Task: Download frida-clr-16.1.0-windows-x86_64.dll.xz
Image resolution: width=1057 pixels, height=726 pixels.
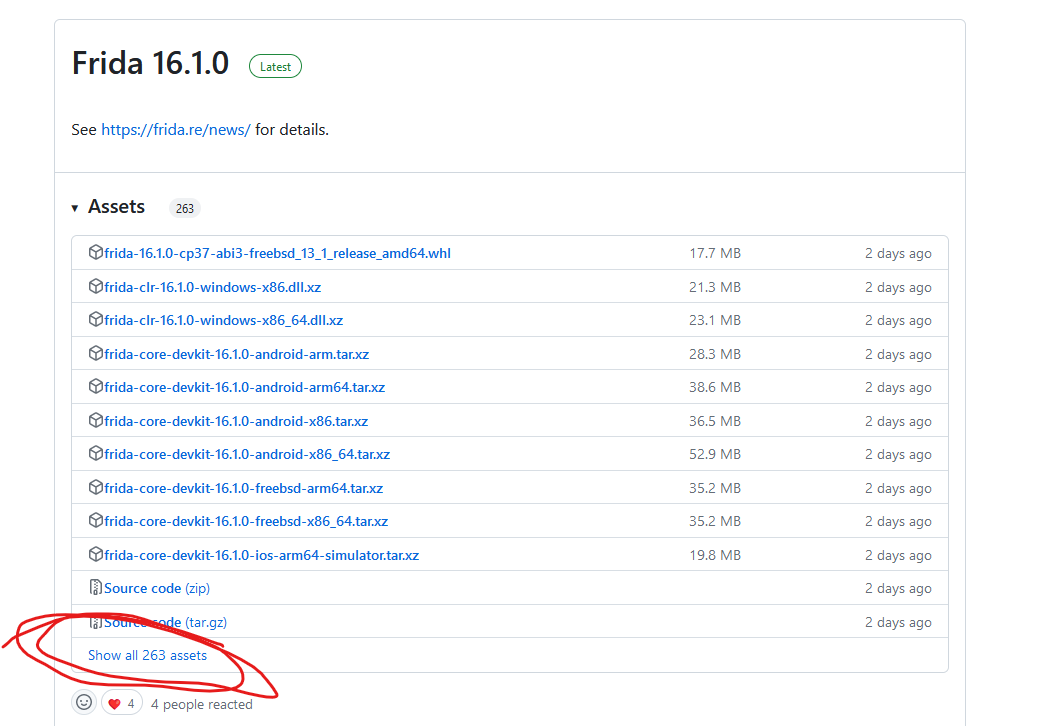Action: click(223, 321)
